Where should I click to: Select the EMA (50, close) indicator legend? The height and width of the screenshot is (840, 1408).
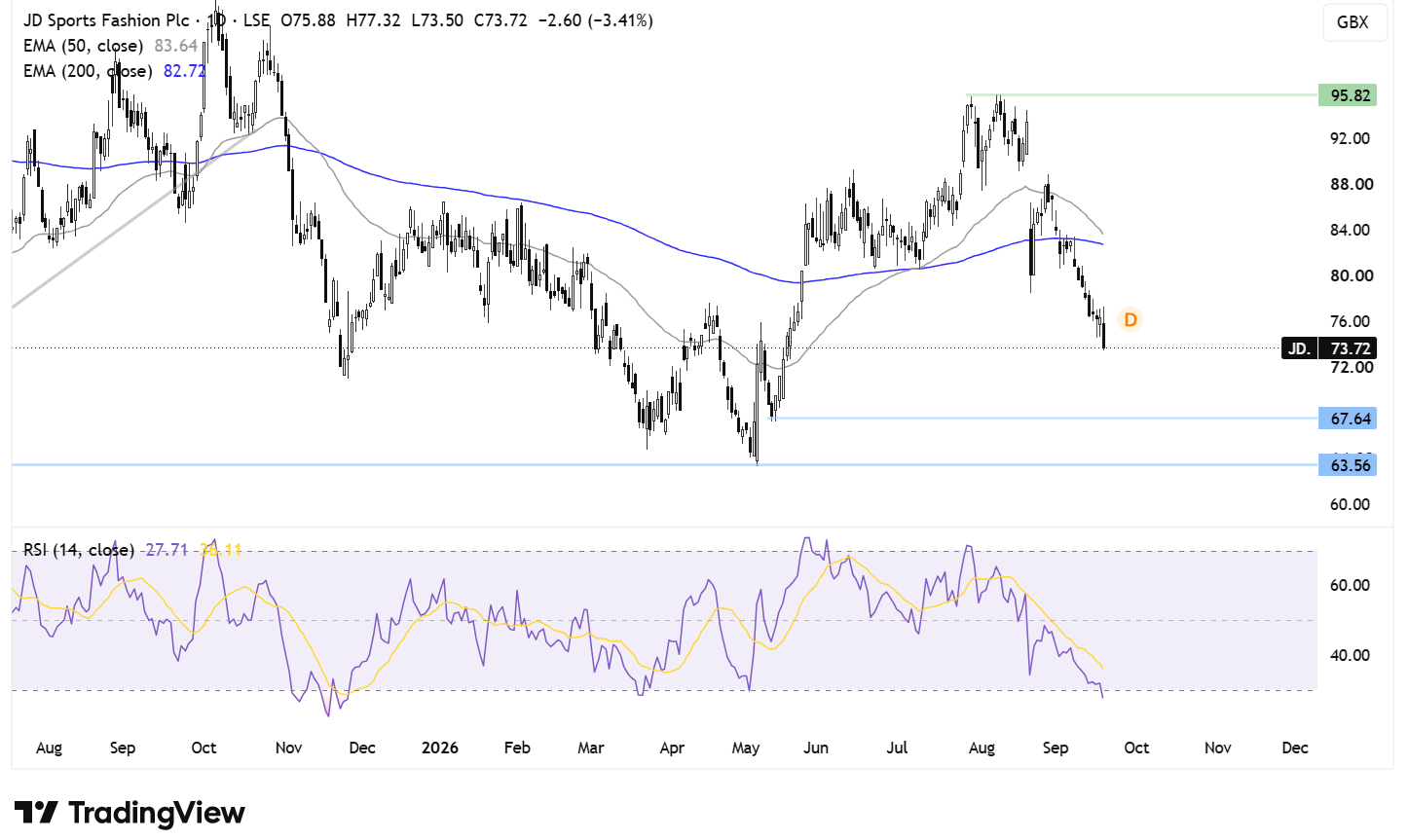pyautogui.click(x=84, y=46)
